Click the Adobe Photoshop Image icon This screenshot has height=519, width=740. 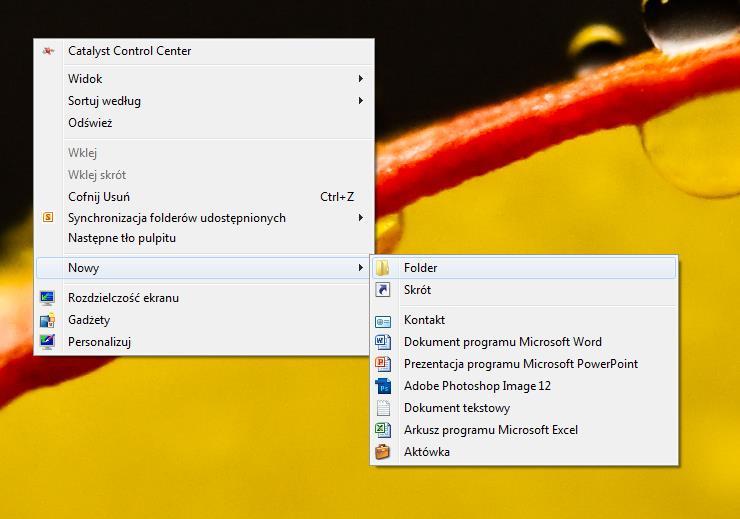pos(383,386)
